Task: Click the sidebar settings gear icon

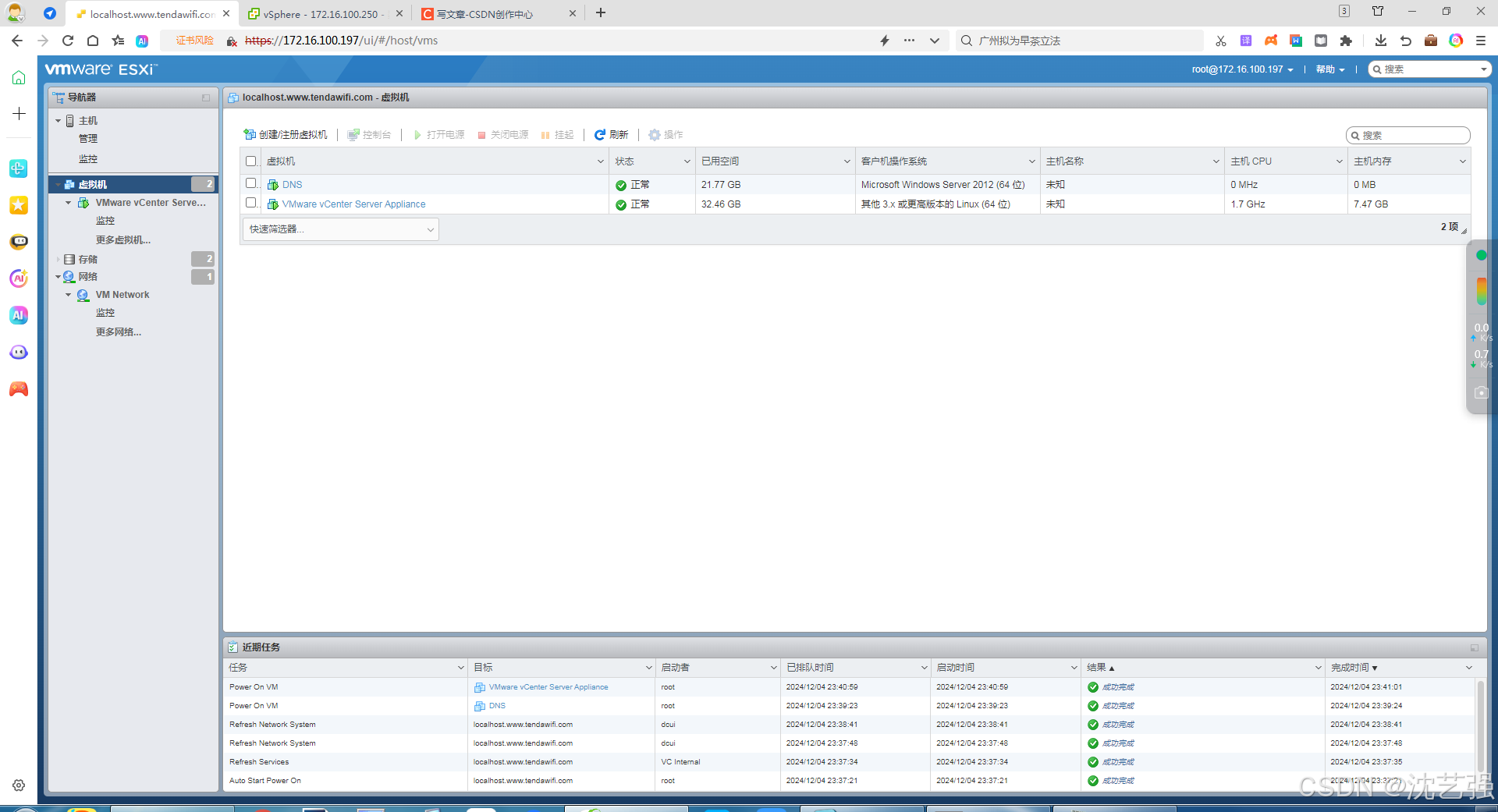Action: pos(19,785)
